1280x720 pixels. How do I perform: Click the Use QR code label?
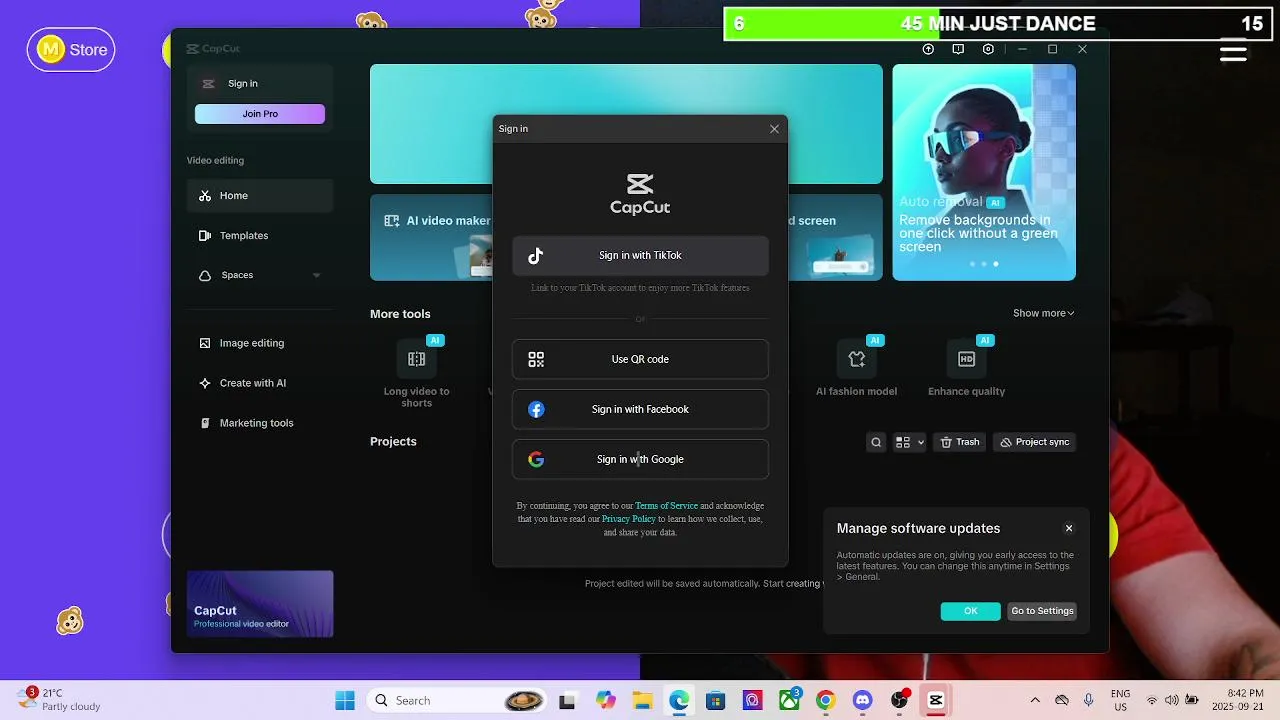(640, 359)
